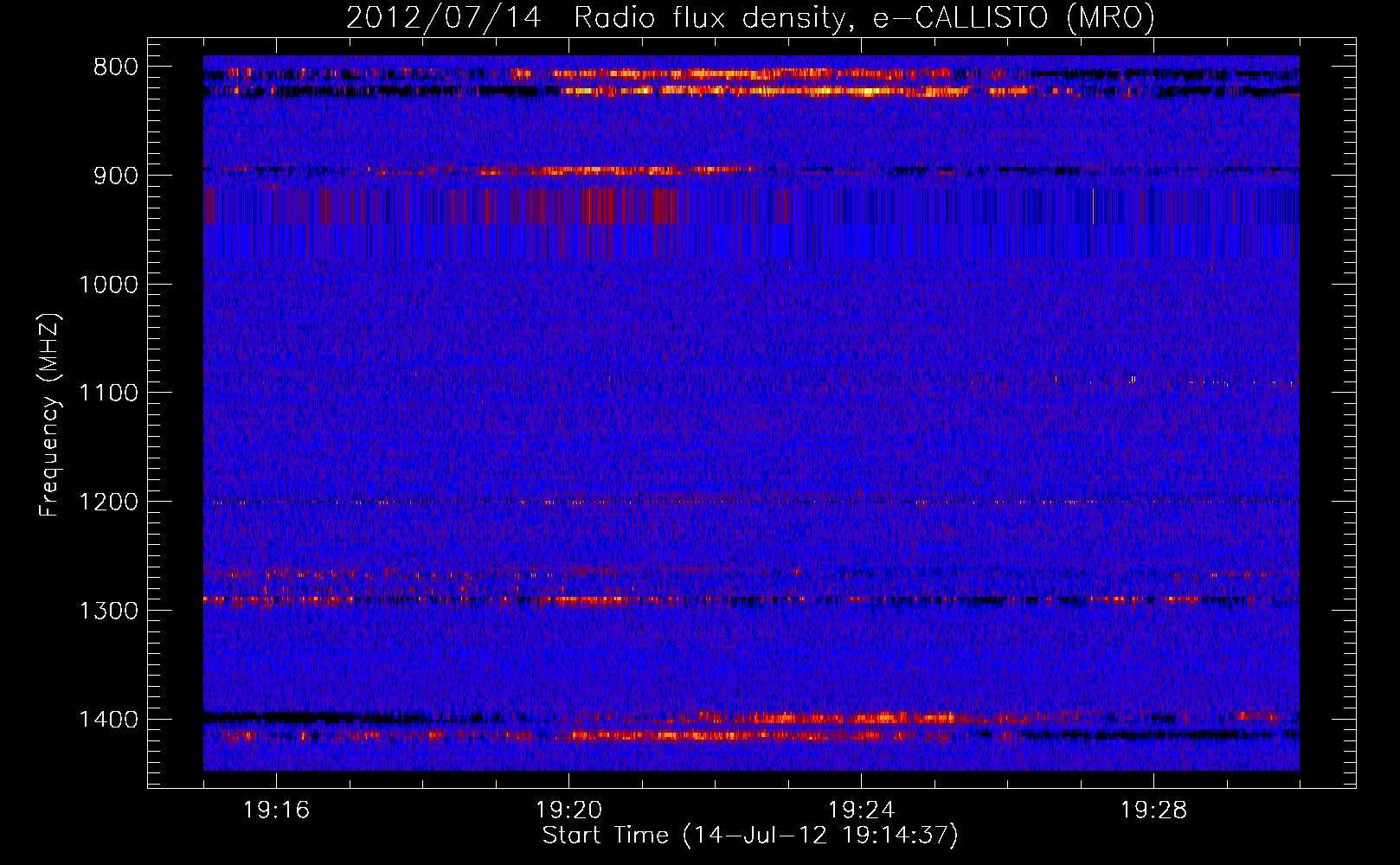Click the 1300 frequency tick label
This screenshot has height=865, width=1400.
click(x=108, y=612)
